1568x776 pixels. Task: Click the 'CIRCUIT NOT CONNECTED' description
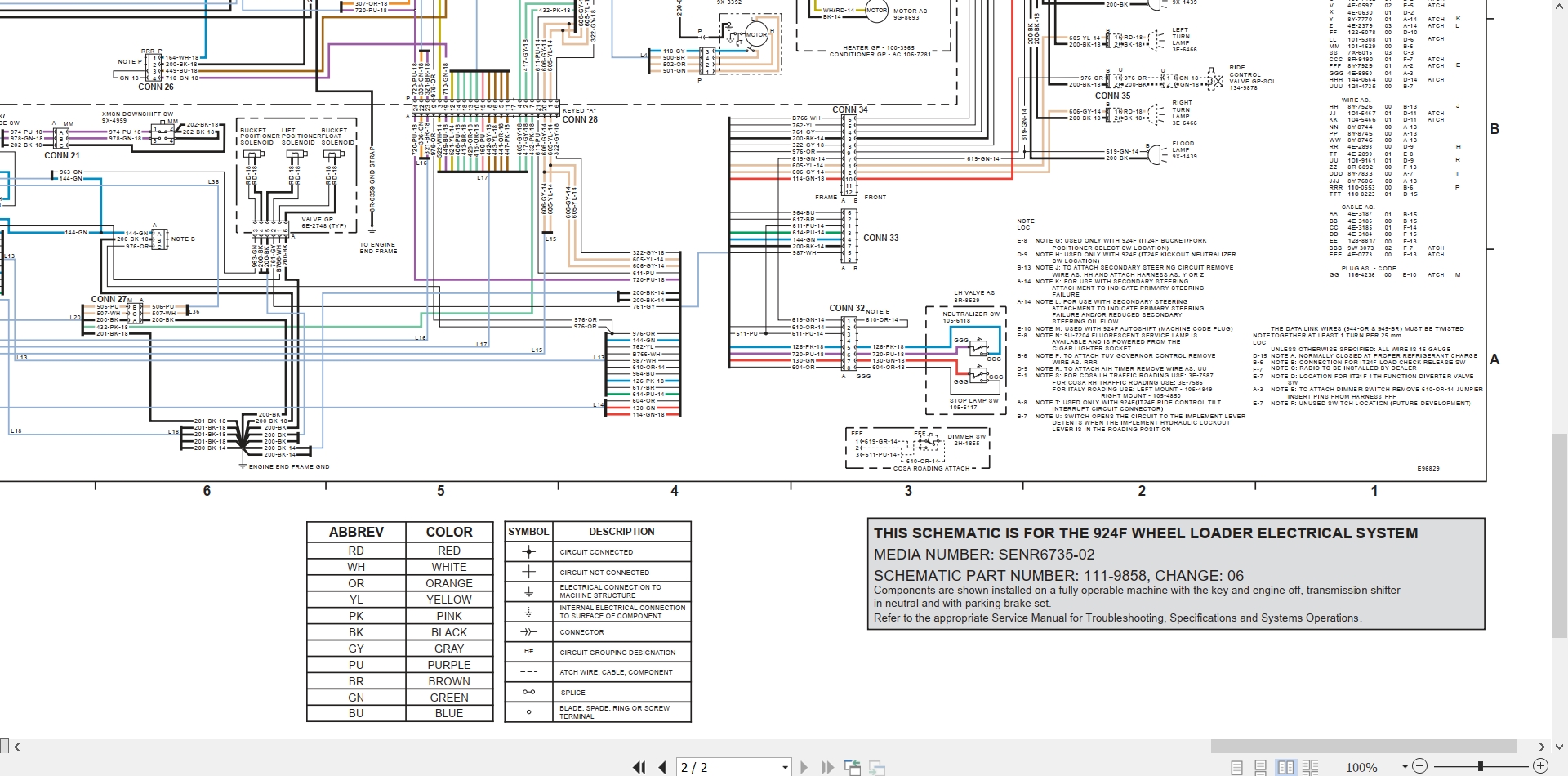coord(604,573)
